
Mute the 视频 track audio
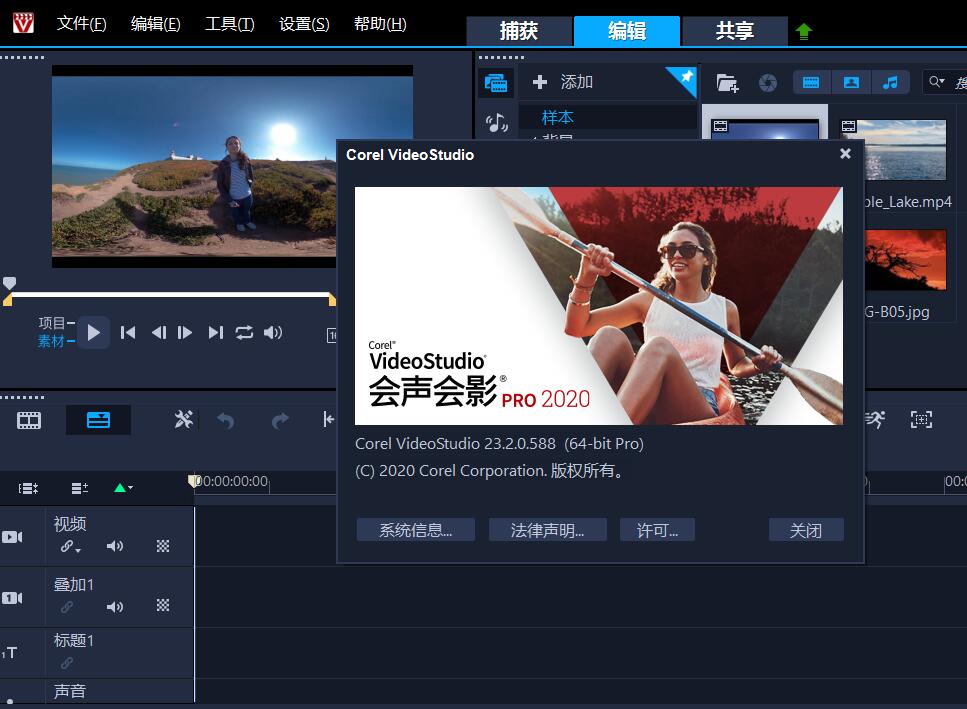point(115,546)
